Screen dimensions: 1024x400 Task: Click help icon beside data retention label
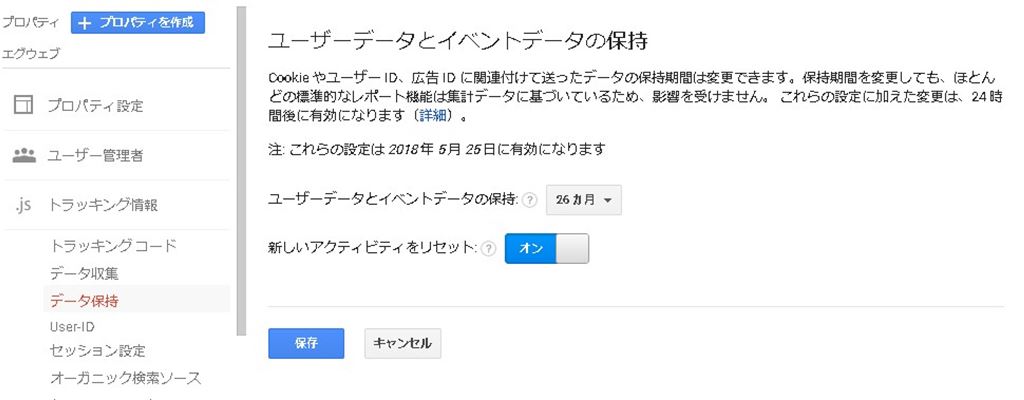point(530,201)
